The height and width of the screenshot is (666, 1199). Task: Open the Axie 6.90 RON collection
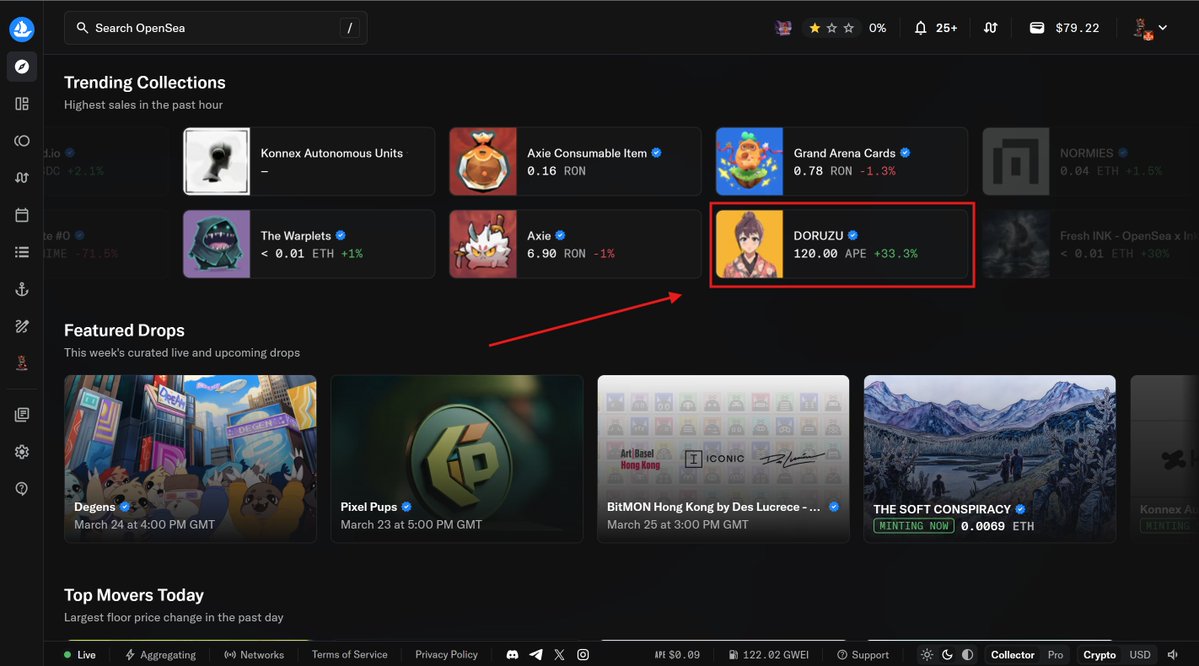[x=575, y=244]
